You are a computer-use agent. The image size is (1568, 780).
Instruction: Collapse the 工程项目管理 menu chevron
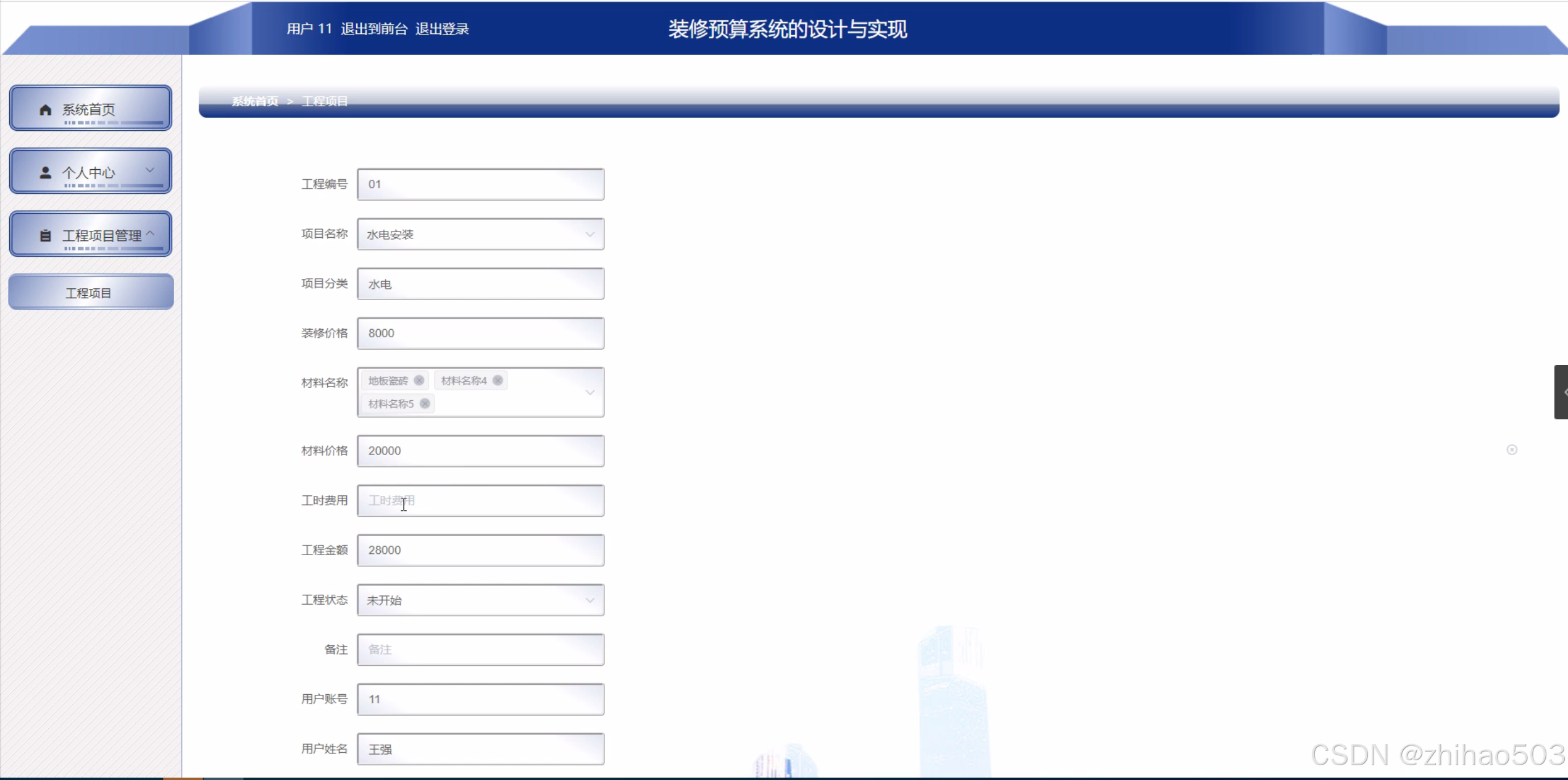pyautogui.click(x=149, y=233)
